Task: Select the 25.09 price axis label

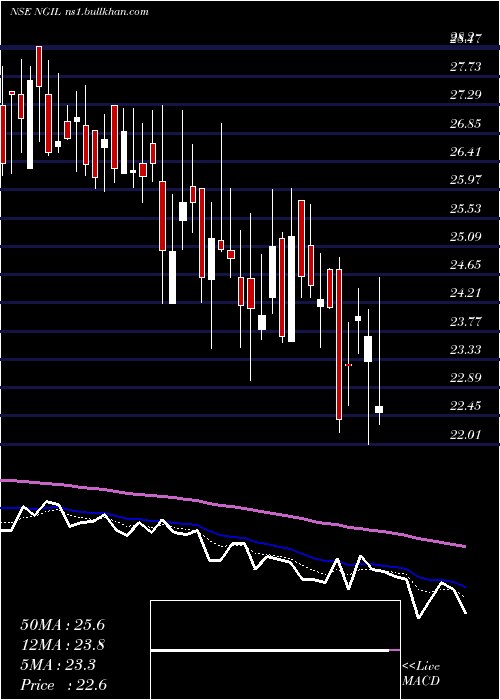Action: [x=465, y=237]
